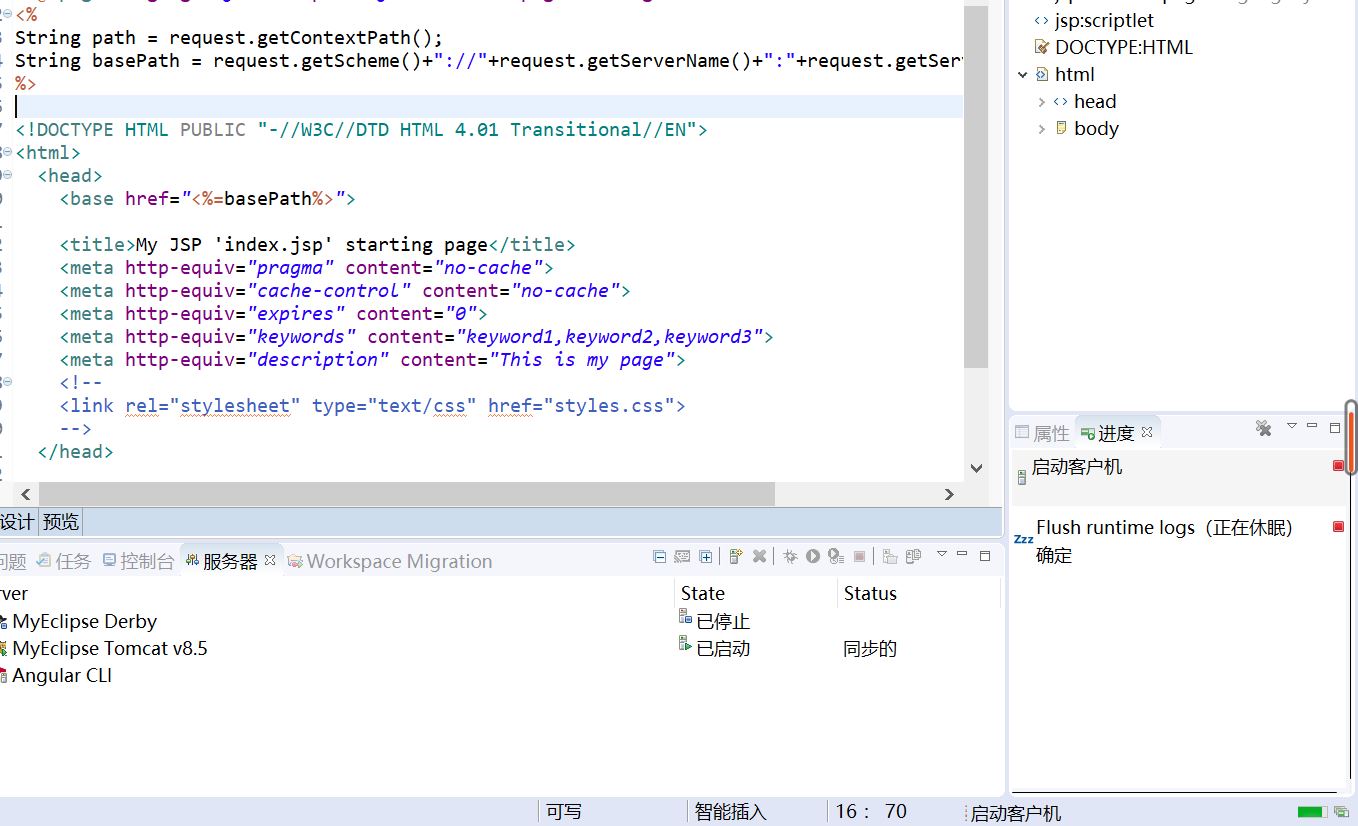Image resolution: width=1358 pixels, height=826 pixels.
Task: Click the start server in profile mode icon
Action: (836, 557)
